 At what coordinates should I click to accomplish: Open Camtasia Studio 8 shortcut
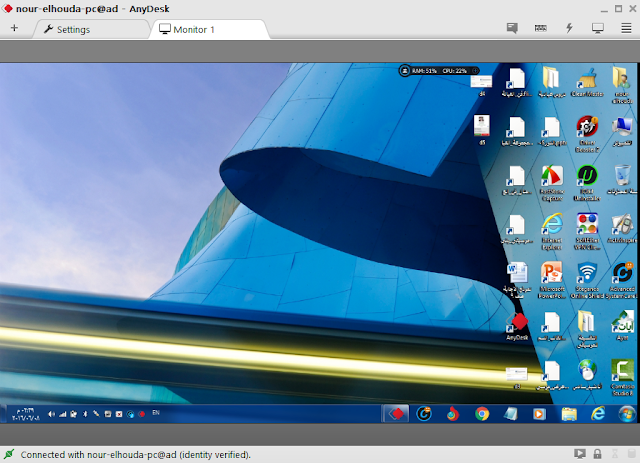point(622,377)
